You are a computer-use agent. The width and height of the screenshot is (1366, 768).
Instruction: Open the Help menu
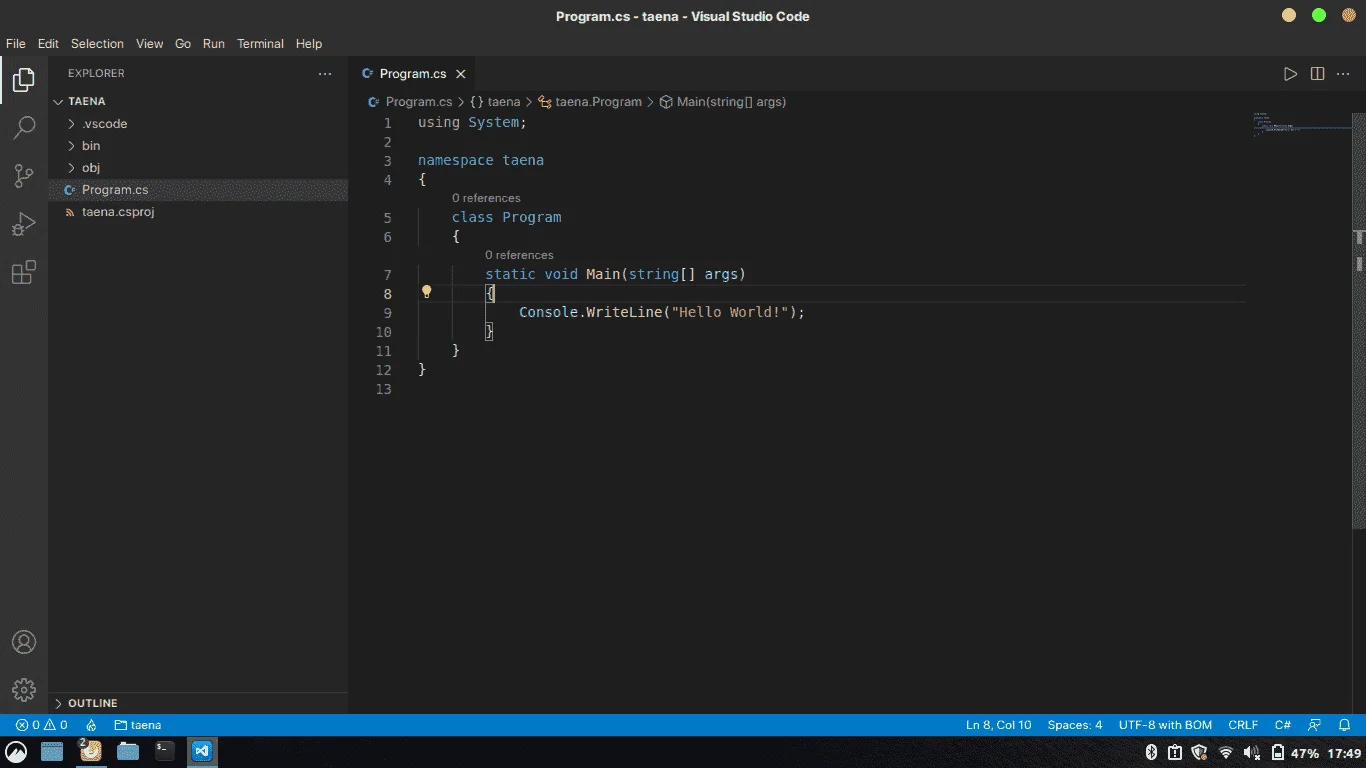coord(309,44)
